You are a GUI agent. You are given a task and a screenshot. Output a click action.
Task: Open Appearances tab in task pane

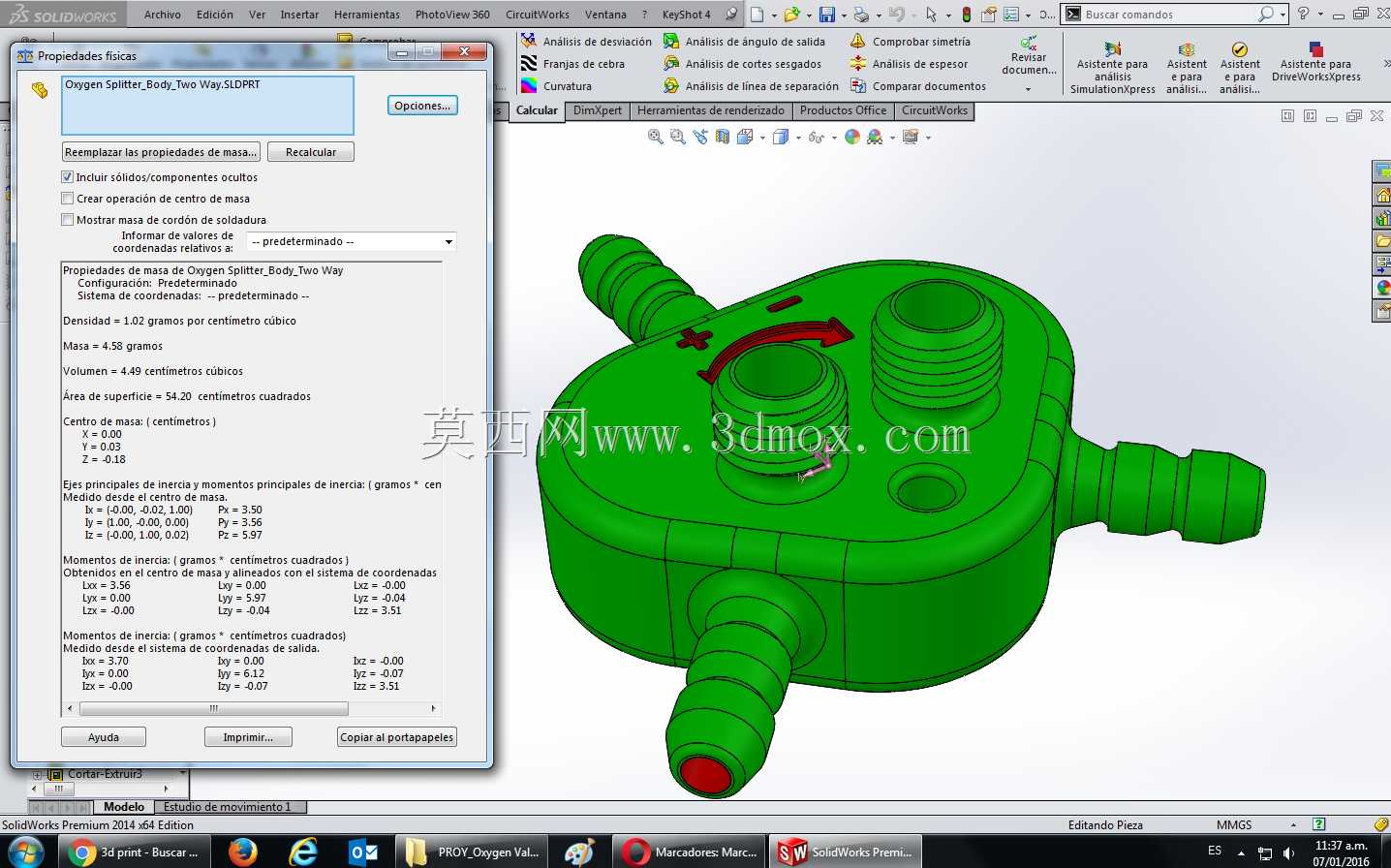[1382, 288]
